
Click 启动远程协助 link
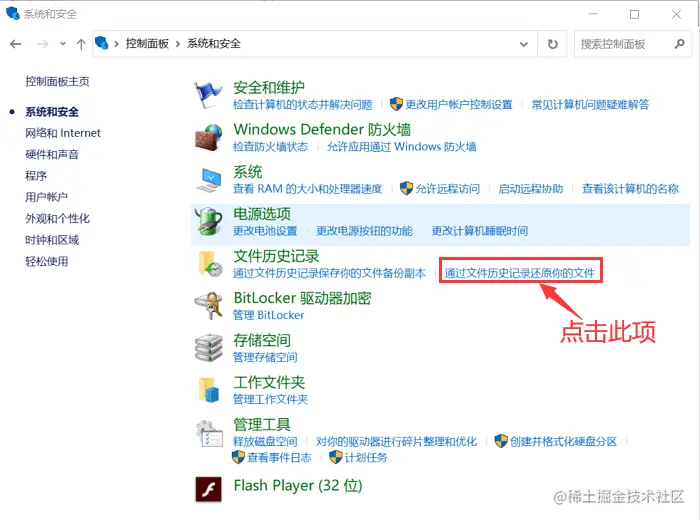point(531,189)
